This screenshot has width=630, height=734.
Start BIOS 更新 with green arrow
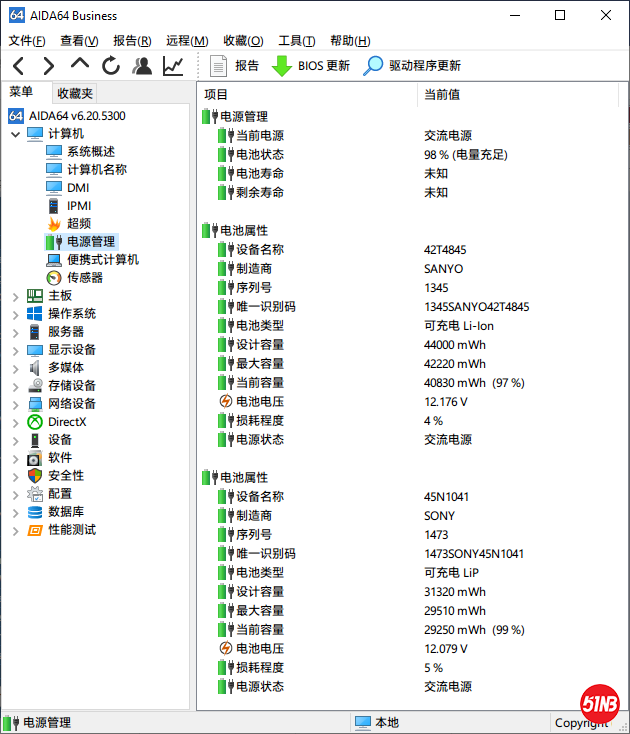(311, 66)
